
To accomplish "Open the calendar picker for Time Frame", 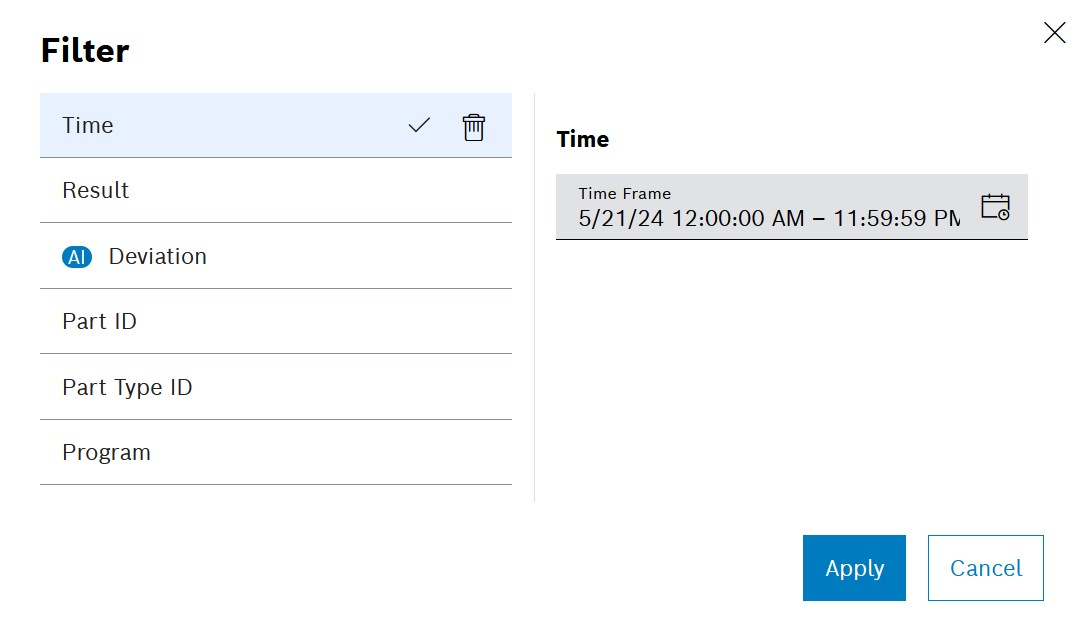I will point(995,207).
